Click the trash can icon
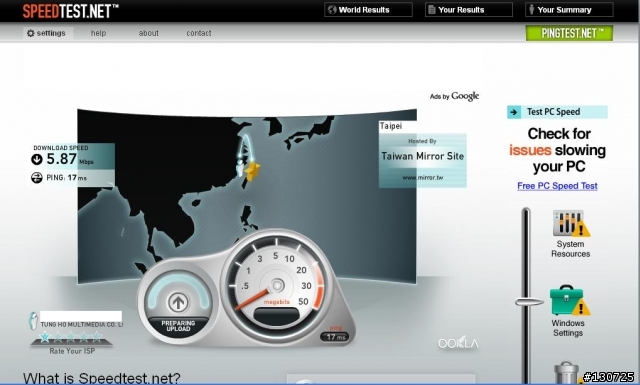Image resolution: width=640 pixels, height=385 pixels. pyautogui.click(x=567, y=372)
